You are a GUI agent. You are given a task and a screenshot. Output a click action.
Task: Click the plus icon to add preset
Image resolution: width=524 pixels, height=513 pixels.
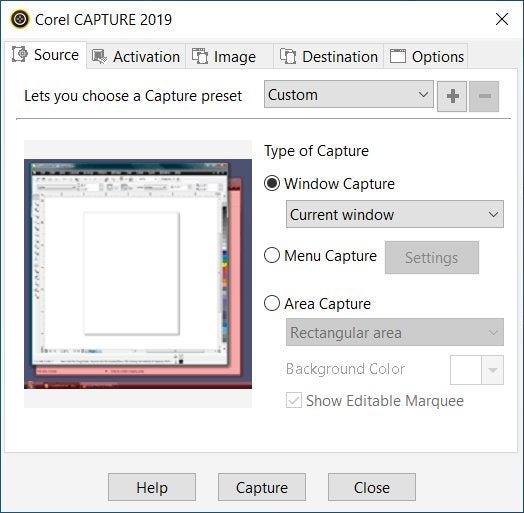[452, 96]
